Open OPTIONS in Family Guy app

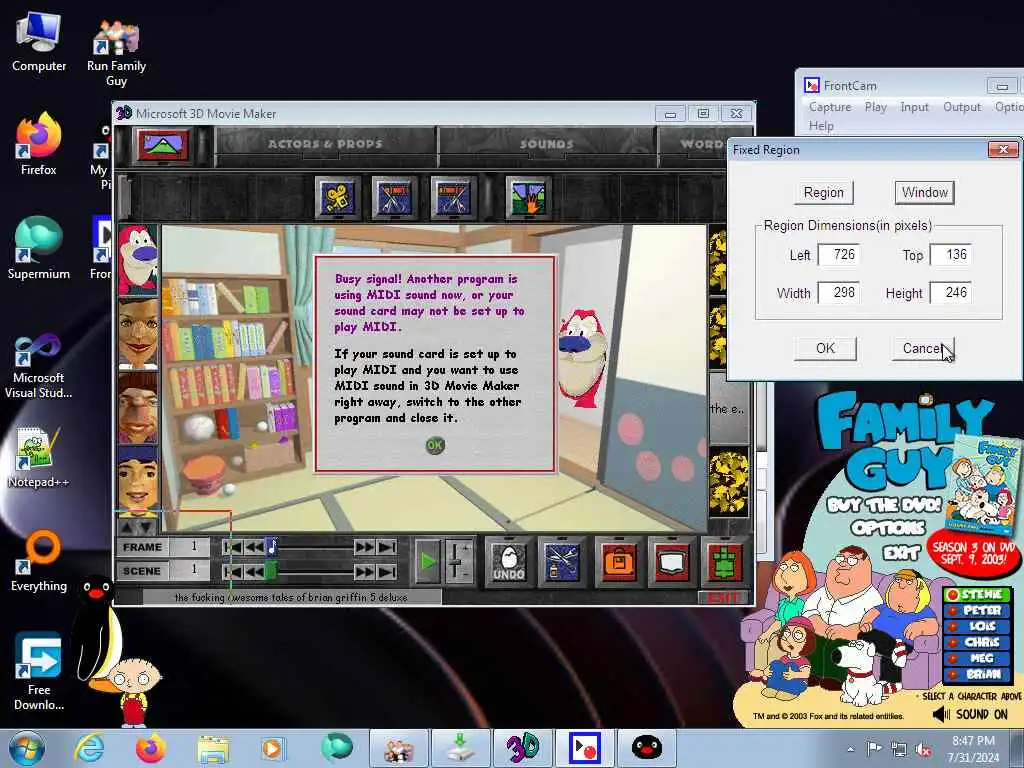coord(888,528)
